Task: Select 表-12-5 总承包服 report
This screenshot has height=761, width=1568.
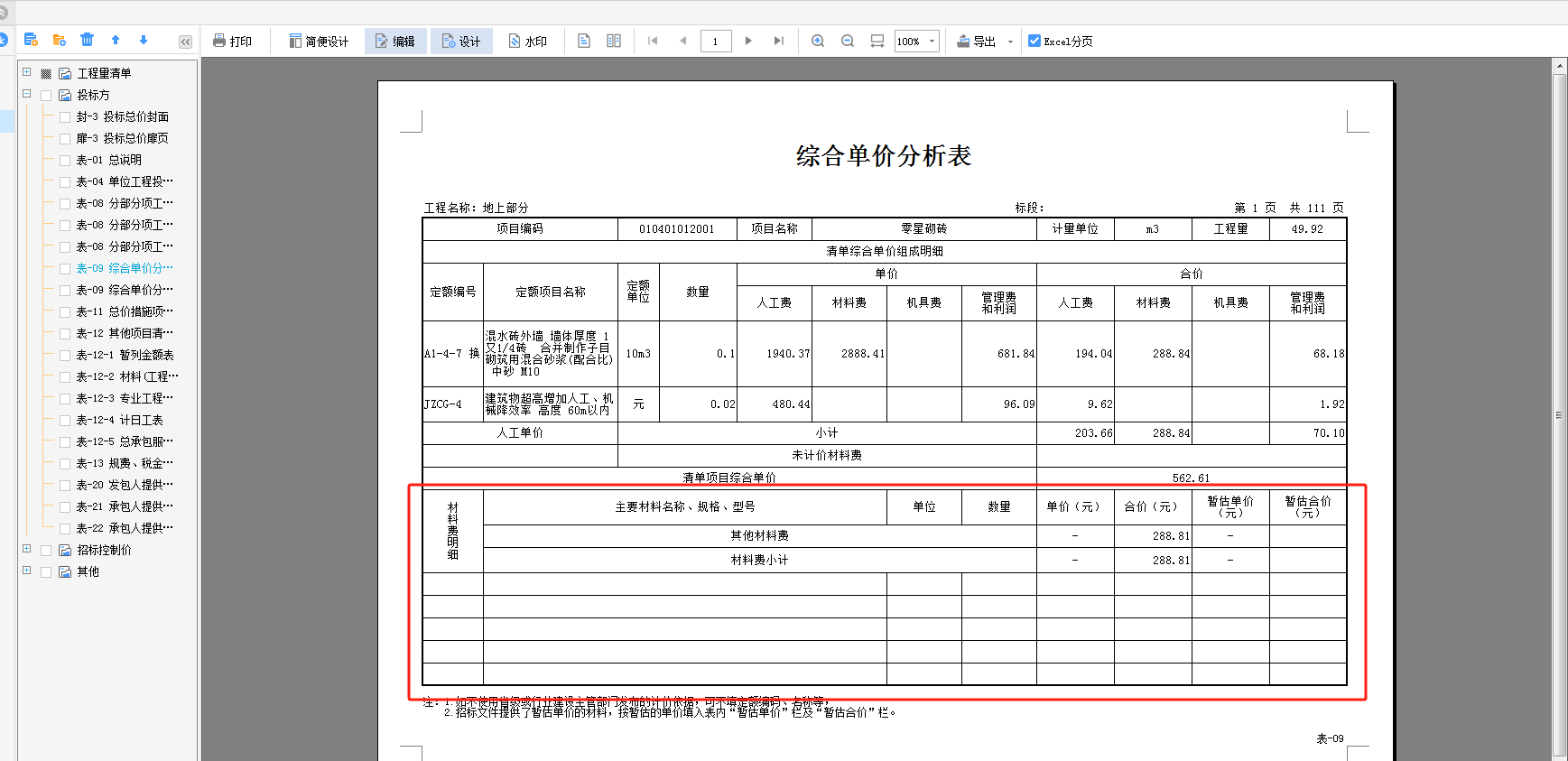Action: (125, 441)
